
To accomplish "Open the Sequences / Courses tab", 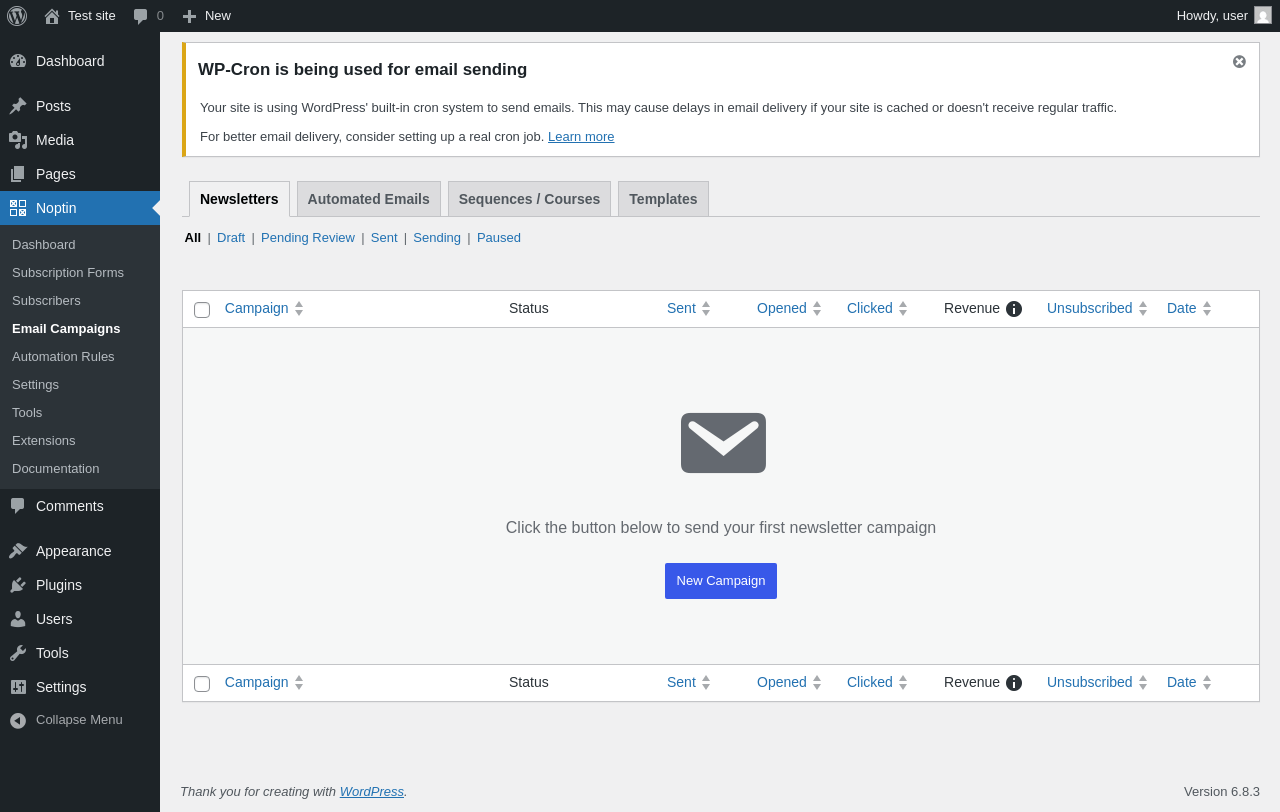I will click(529, 199).
